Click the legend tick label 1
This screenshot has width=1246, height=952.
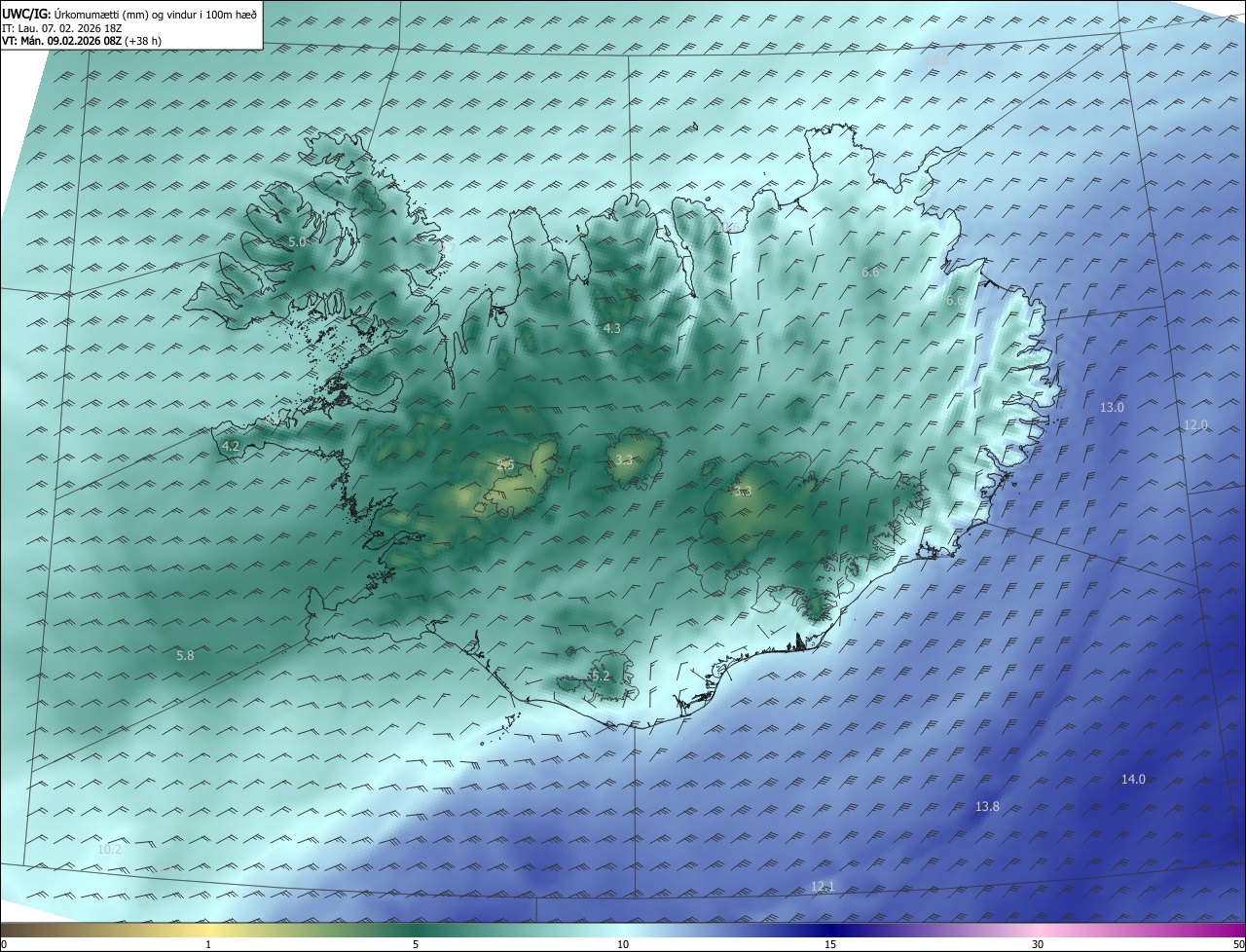(208, 944)
